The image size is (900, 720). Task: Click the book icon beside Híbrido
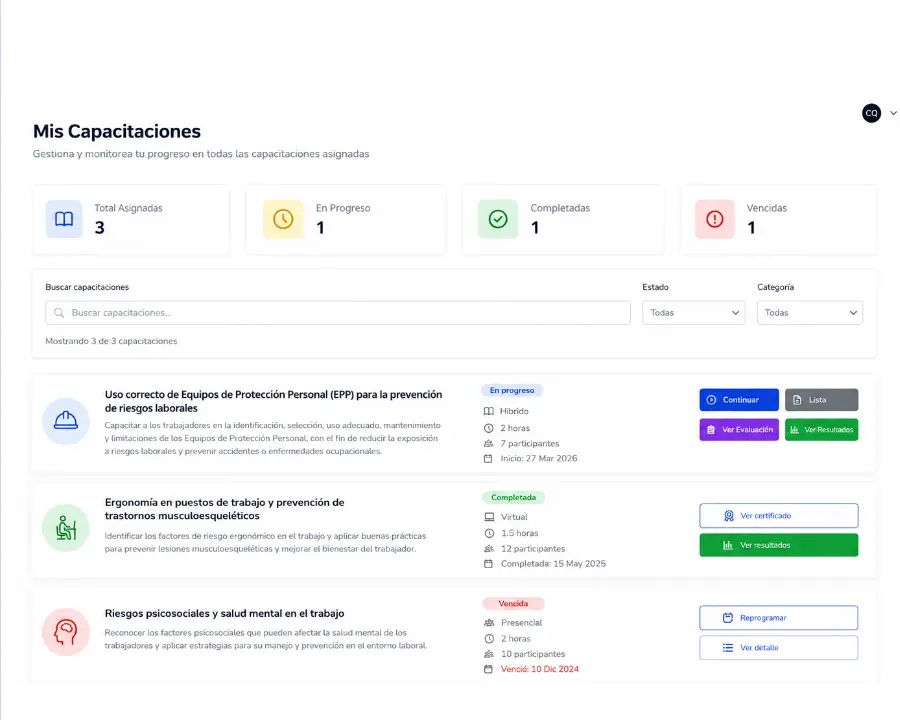click(x=488, y=411)
